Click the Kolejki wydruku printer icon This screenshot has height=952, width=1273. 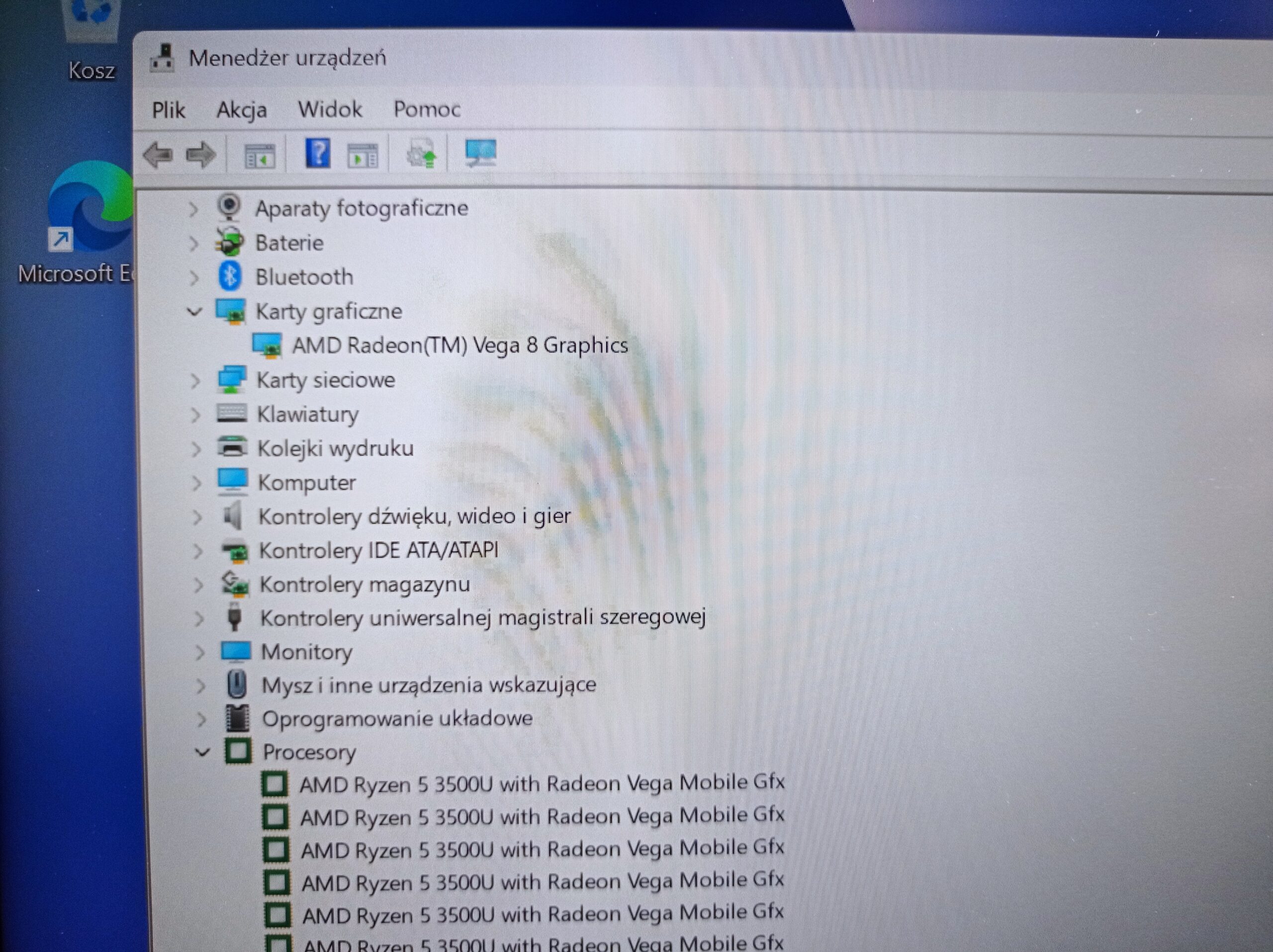tap(233, 447)
